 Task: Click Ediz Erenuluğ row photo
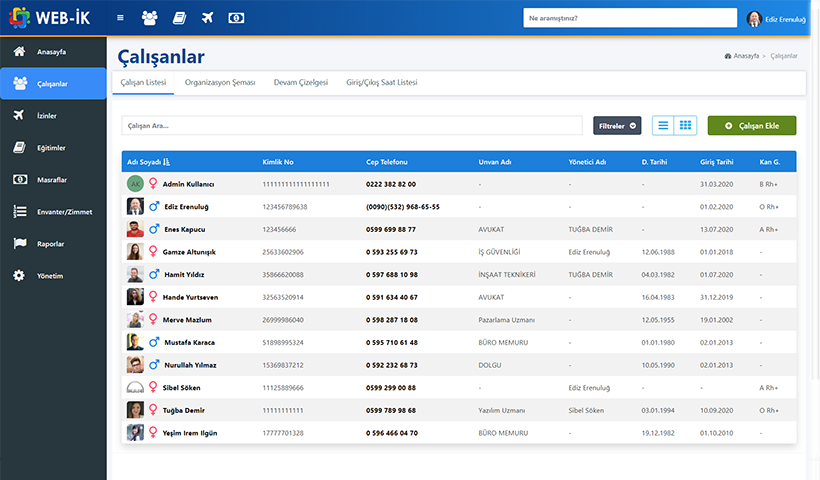click(x=135, y=207)
